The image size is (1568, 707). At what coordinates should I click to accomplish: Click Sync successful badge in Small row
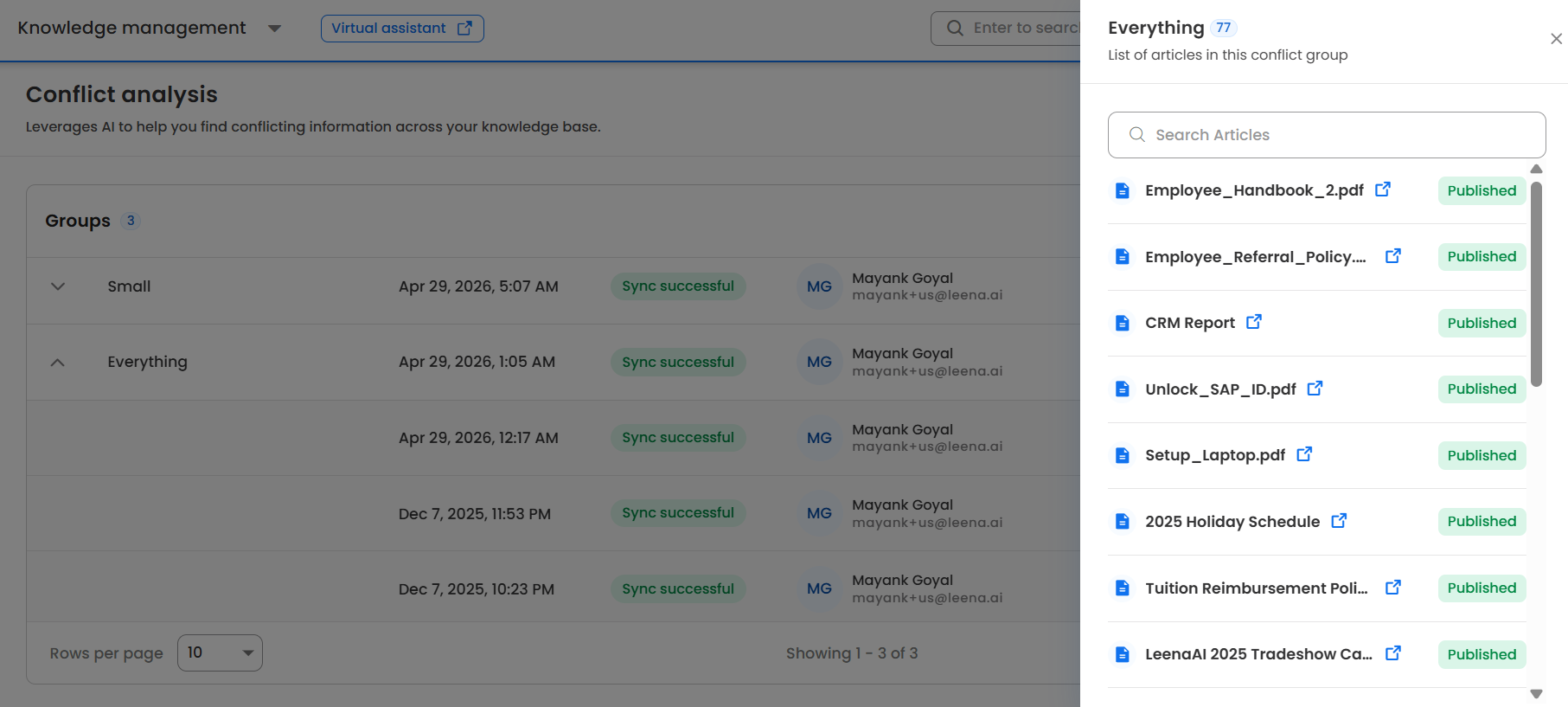(x=678, y=286)
